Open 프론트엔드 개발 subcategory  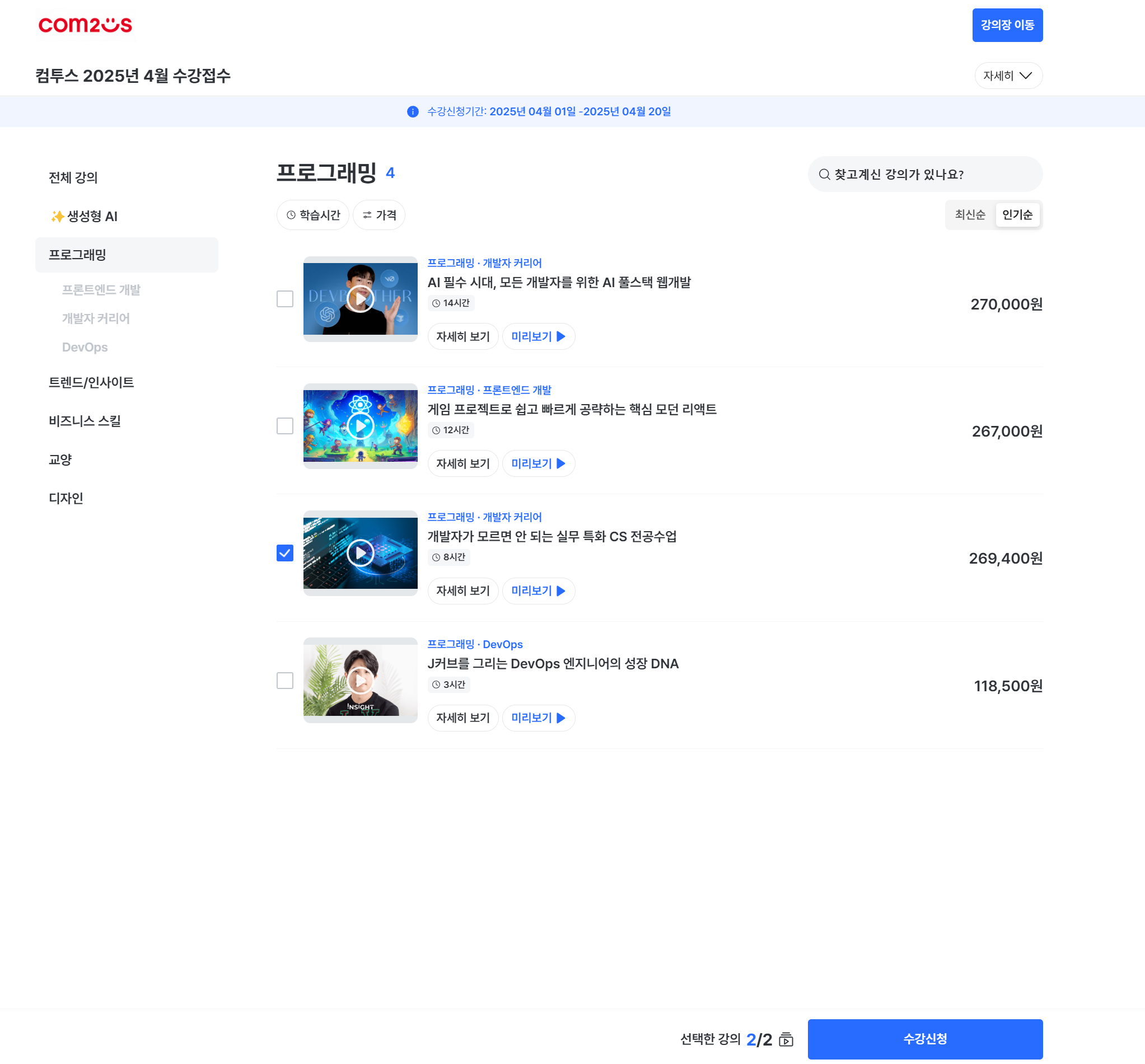pos(101,289)
